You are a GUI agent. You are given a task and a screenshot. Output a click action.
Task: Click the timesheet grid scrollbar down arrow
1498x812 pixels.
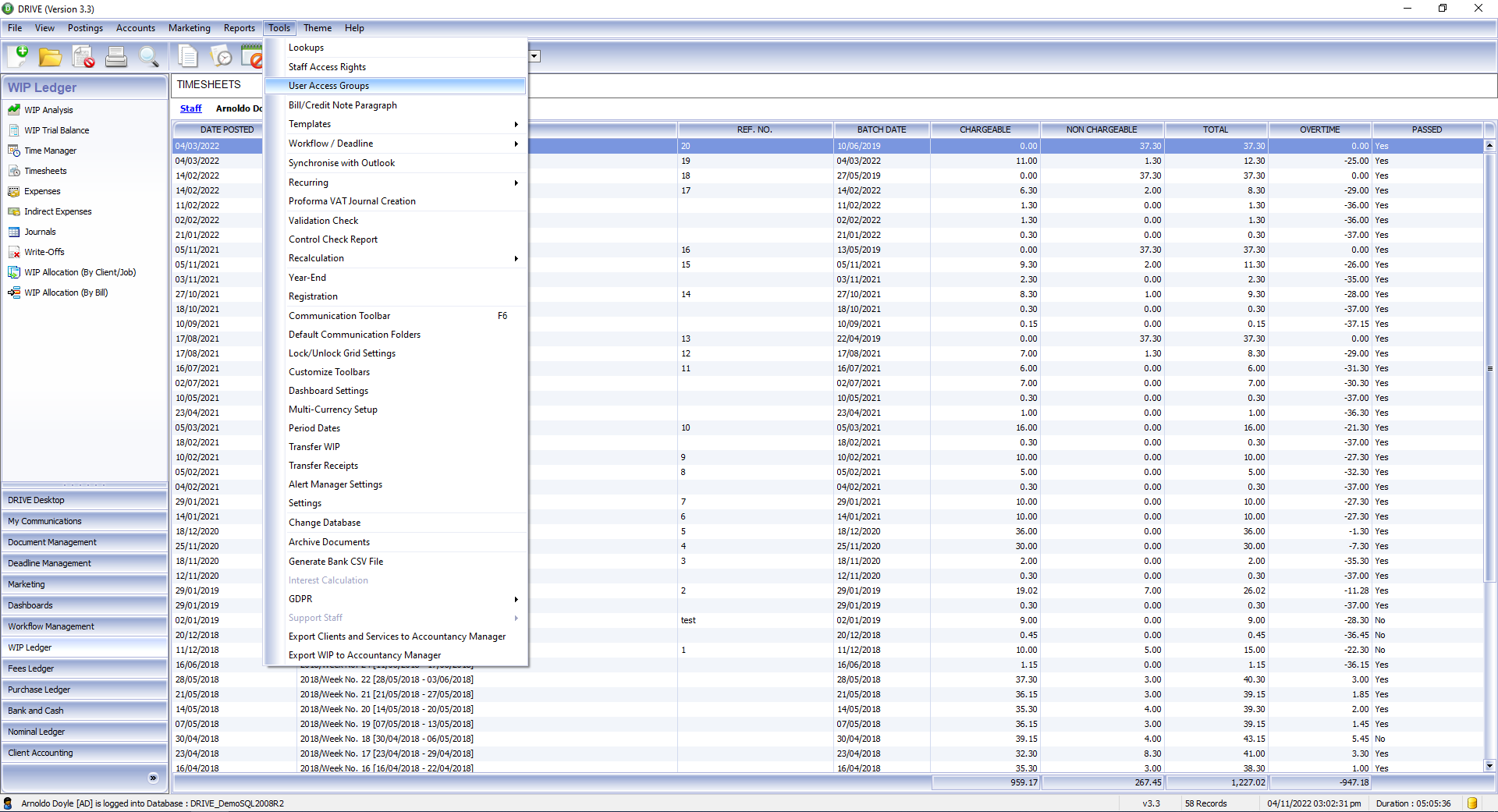pyautogui.click(x=1489, y=766)
